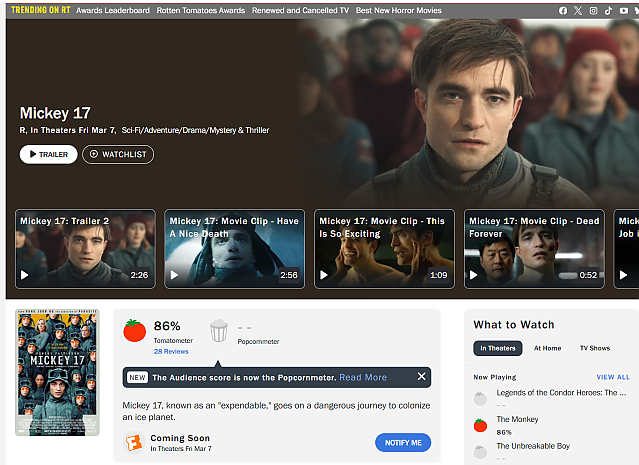The width and height of the screenshot is (639, 465).
Task: Click the Trailer button
Action: click(x=48, y=154)
